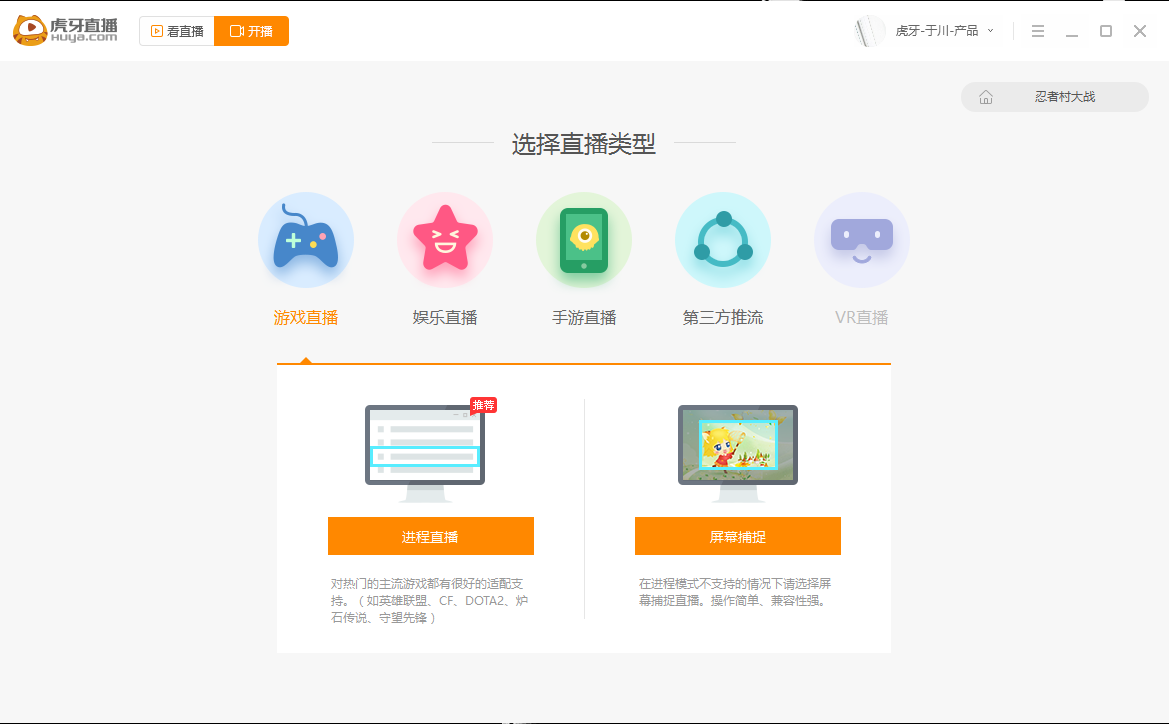The width and height of the screenshot is (1169, 724).
Task: Click the red 推荐 badge
Action: pos(483,405)
